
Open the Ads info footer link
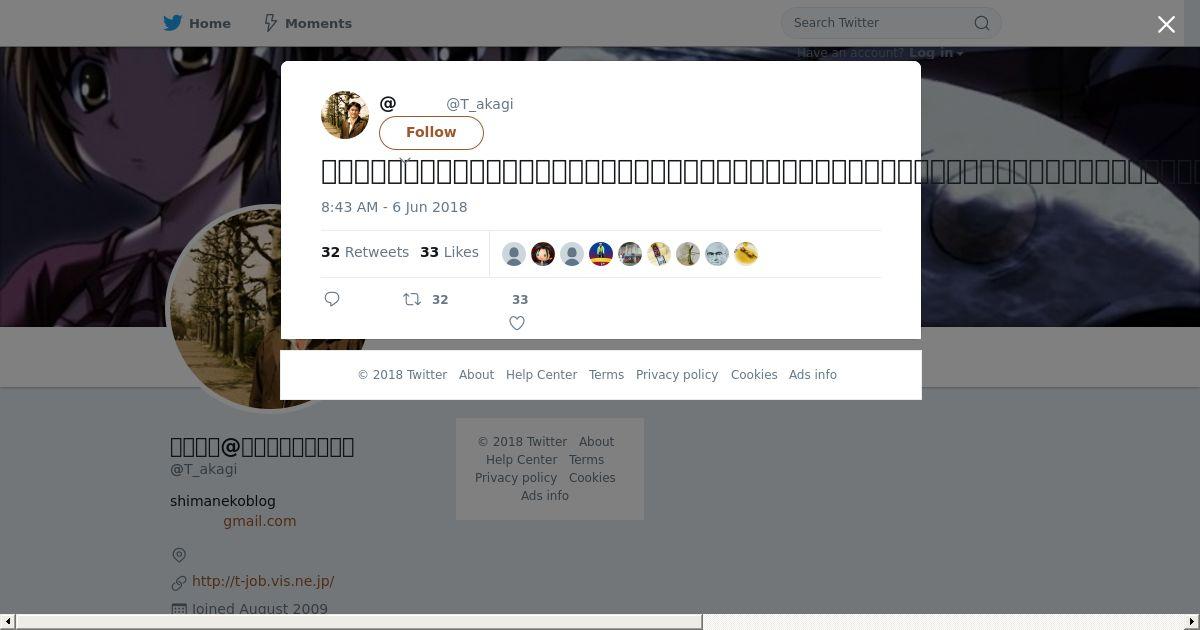[813, 375]
